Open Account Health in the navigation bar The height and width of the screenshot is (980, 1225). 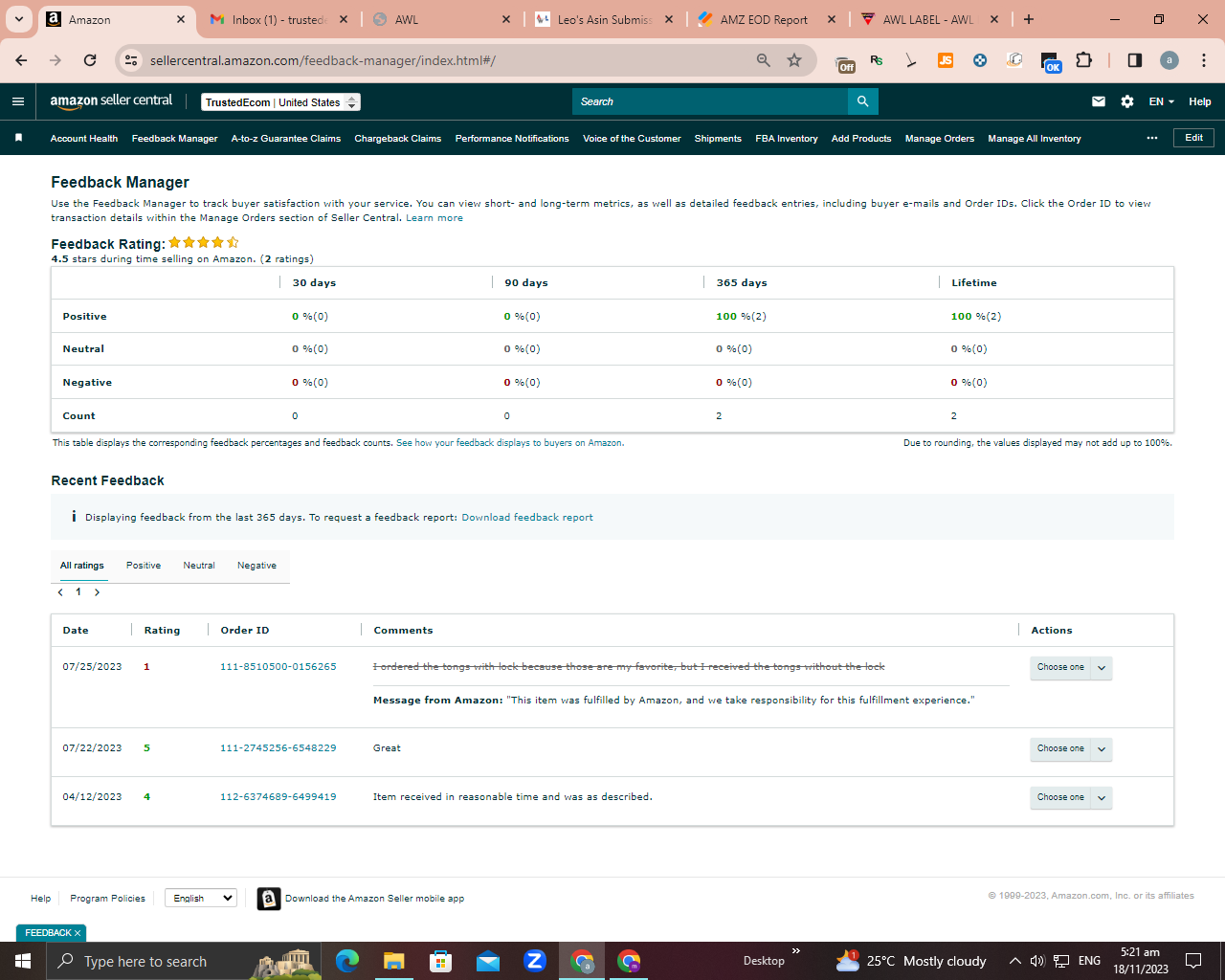[84, 139]
